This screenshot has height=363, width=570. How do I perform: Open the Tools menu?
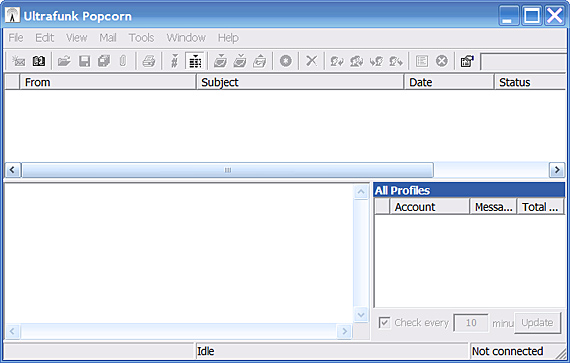[141, 38]
